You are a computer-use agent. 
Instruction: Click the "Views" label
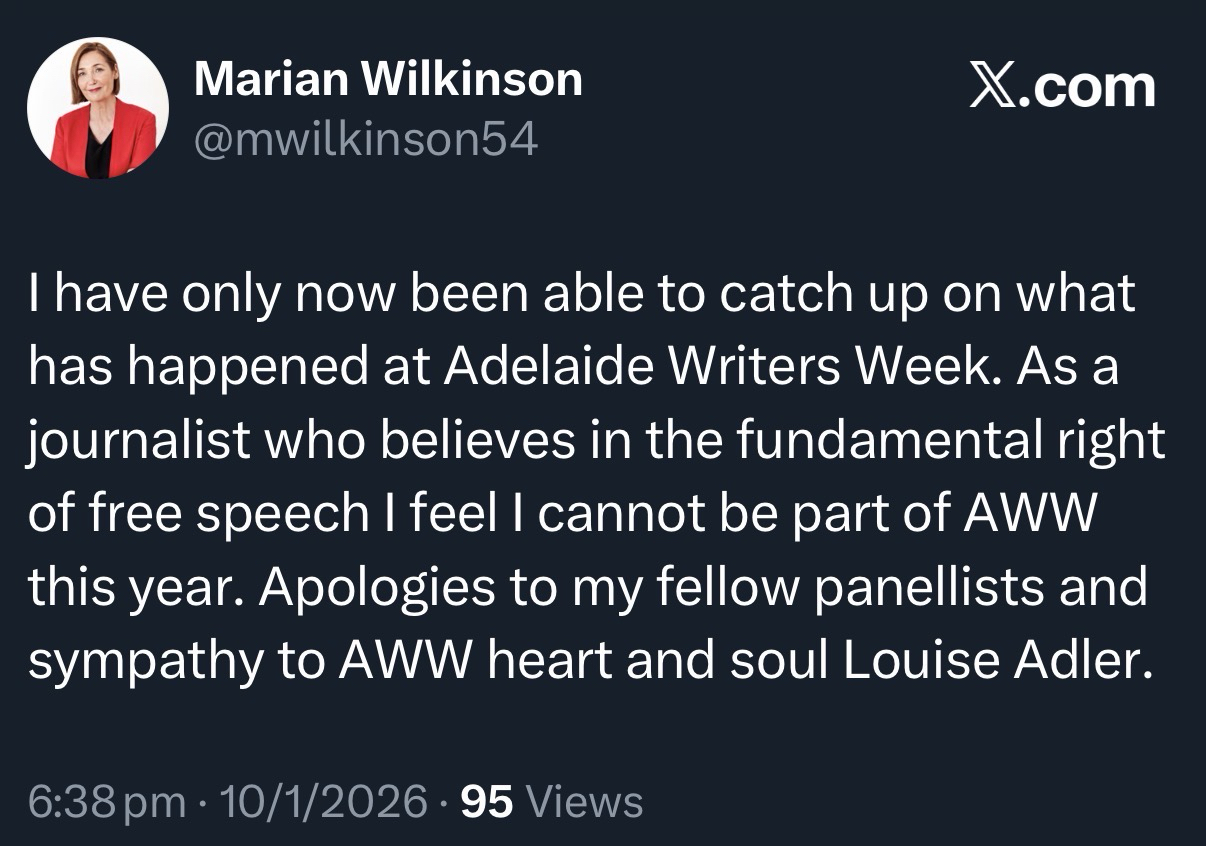[584, 801]
